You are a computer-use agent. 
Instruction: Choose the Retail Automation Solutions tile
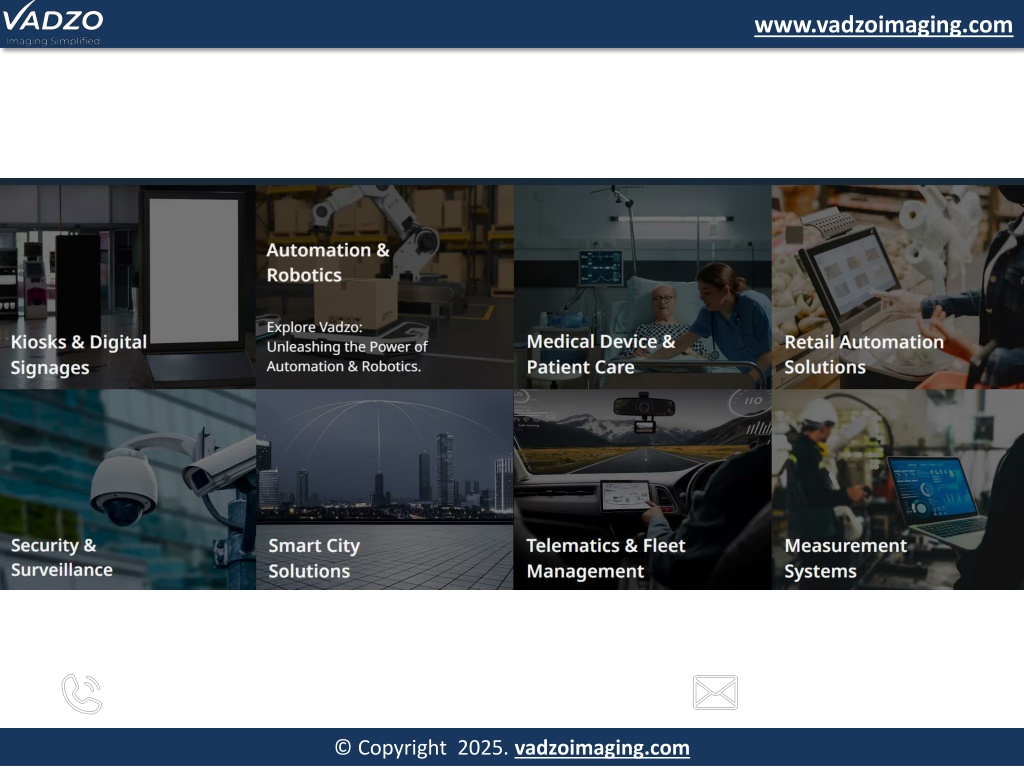coord(898,287)
